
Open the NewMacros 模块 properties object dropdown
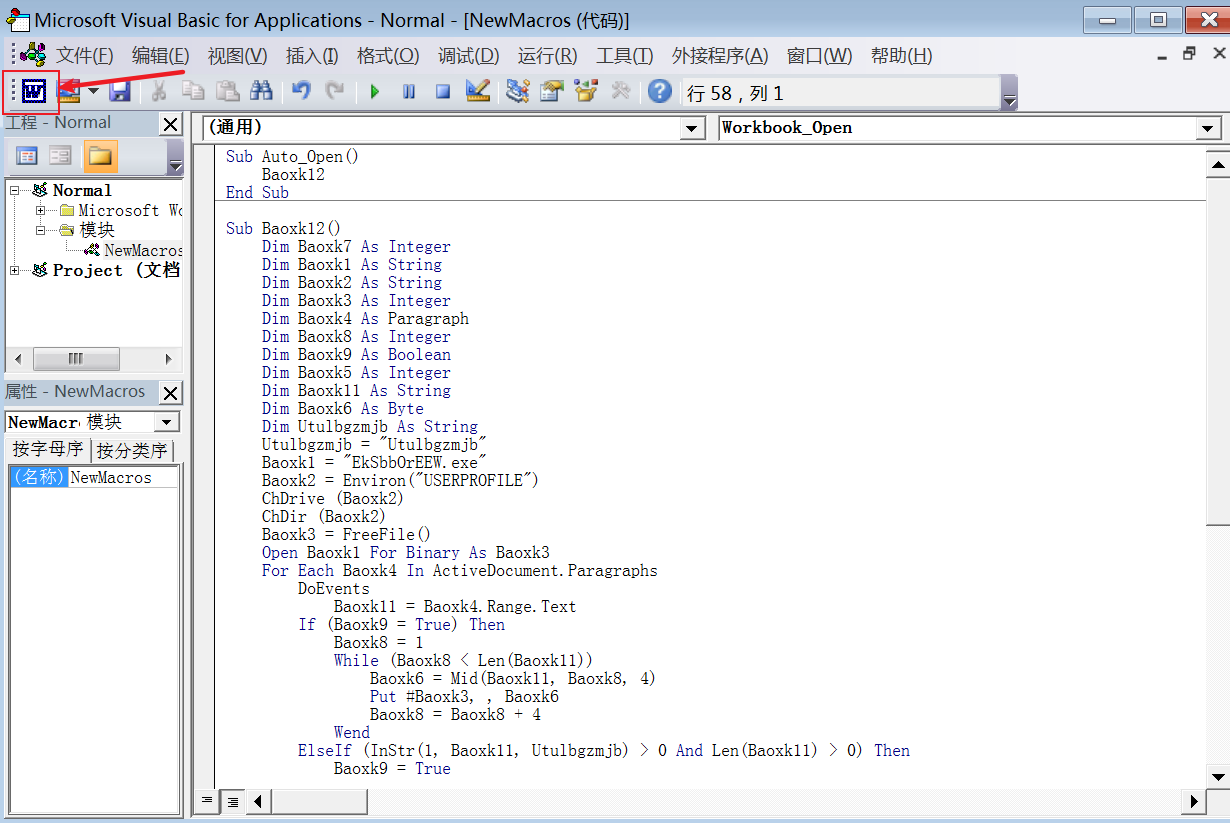[167, 422]
